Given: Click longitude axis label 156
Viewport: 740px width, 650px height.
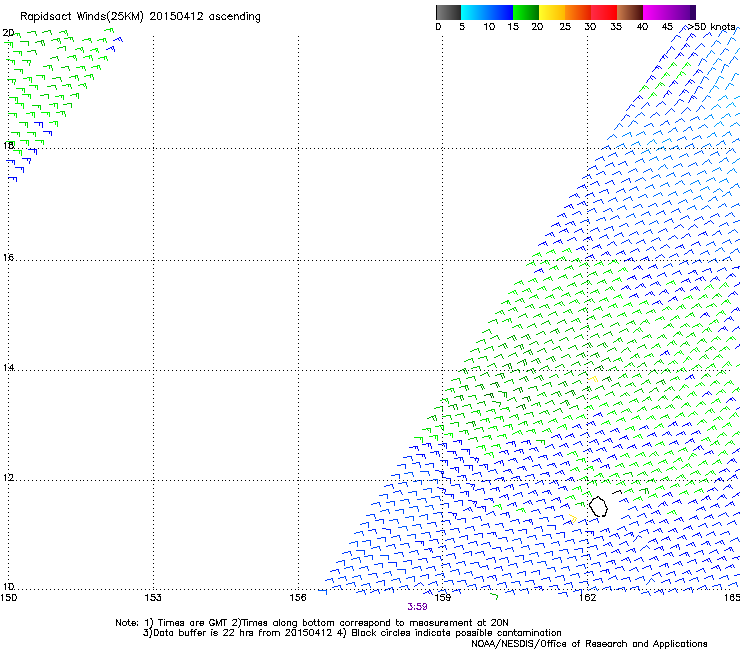Looking at the screenshot, I should 298,598.
